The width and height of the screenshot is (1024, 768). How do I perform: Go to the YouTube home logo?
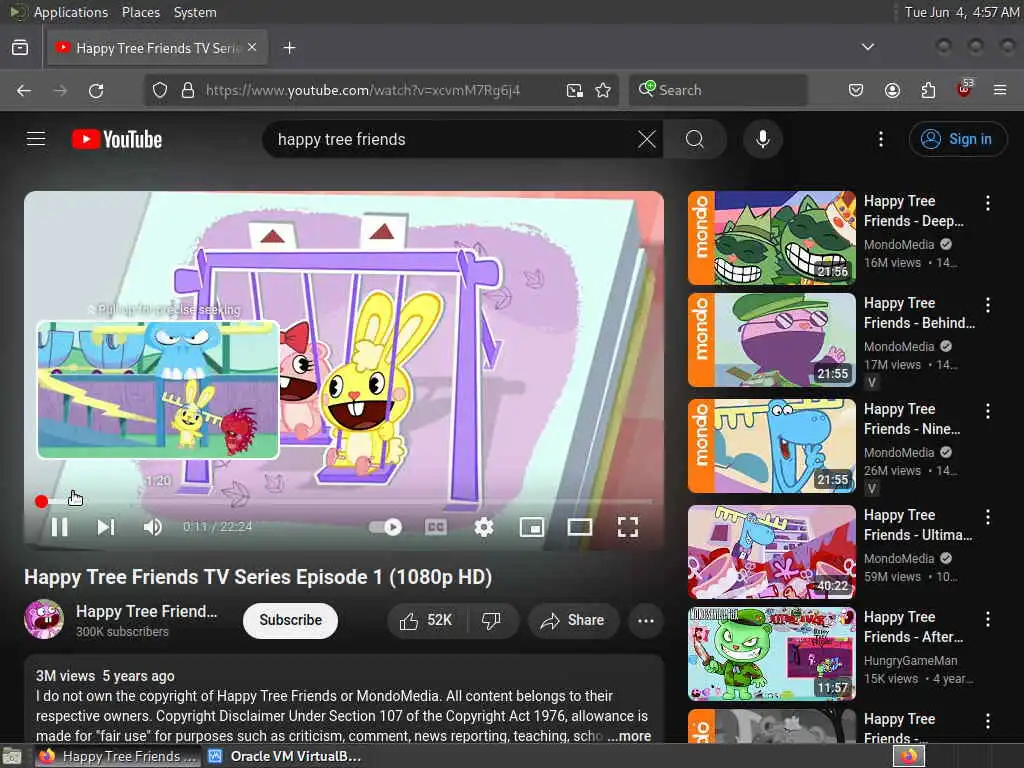click(x=117, y=139)
